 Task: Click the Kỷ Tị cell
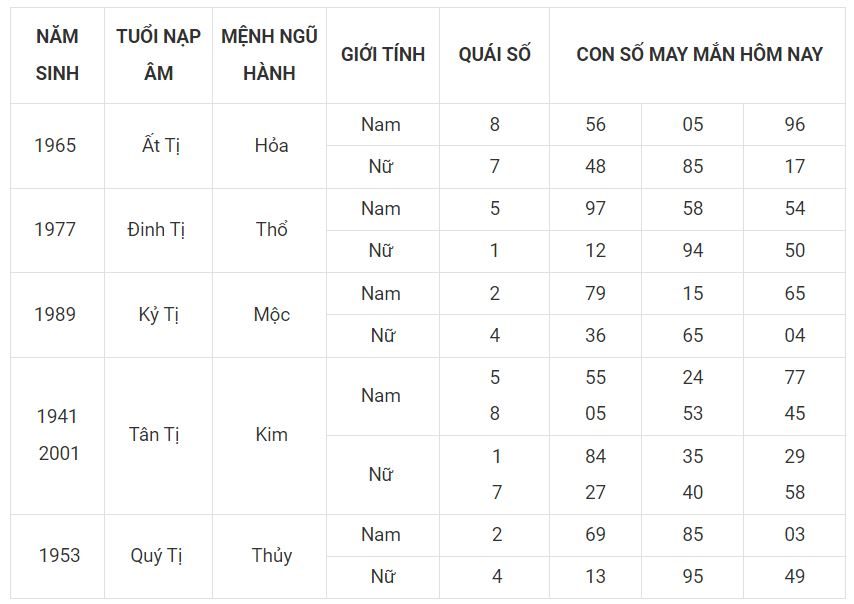158,315
